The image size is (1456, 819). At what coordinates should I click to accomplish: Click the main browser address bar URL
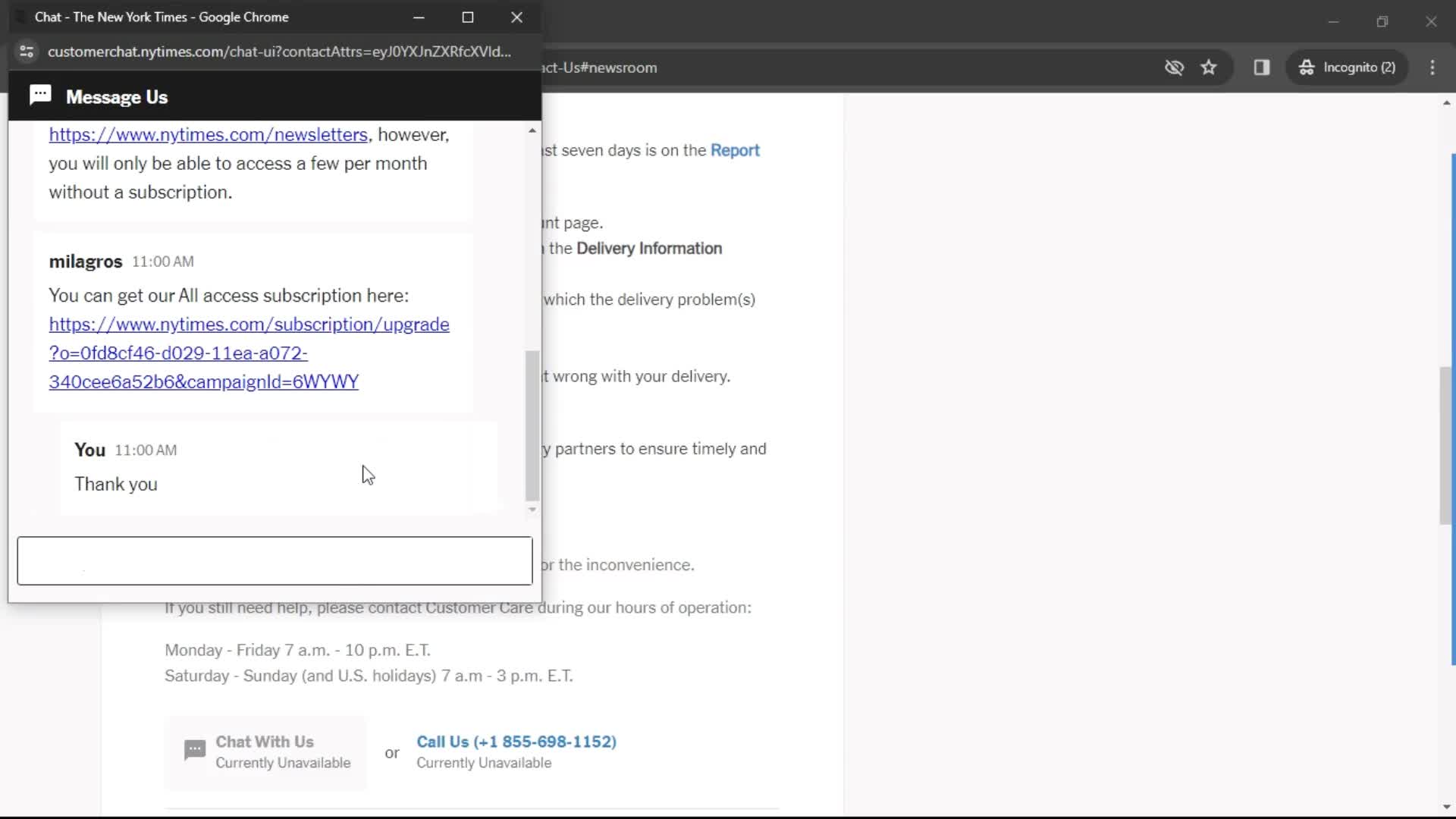[x=599, y=67]
